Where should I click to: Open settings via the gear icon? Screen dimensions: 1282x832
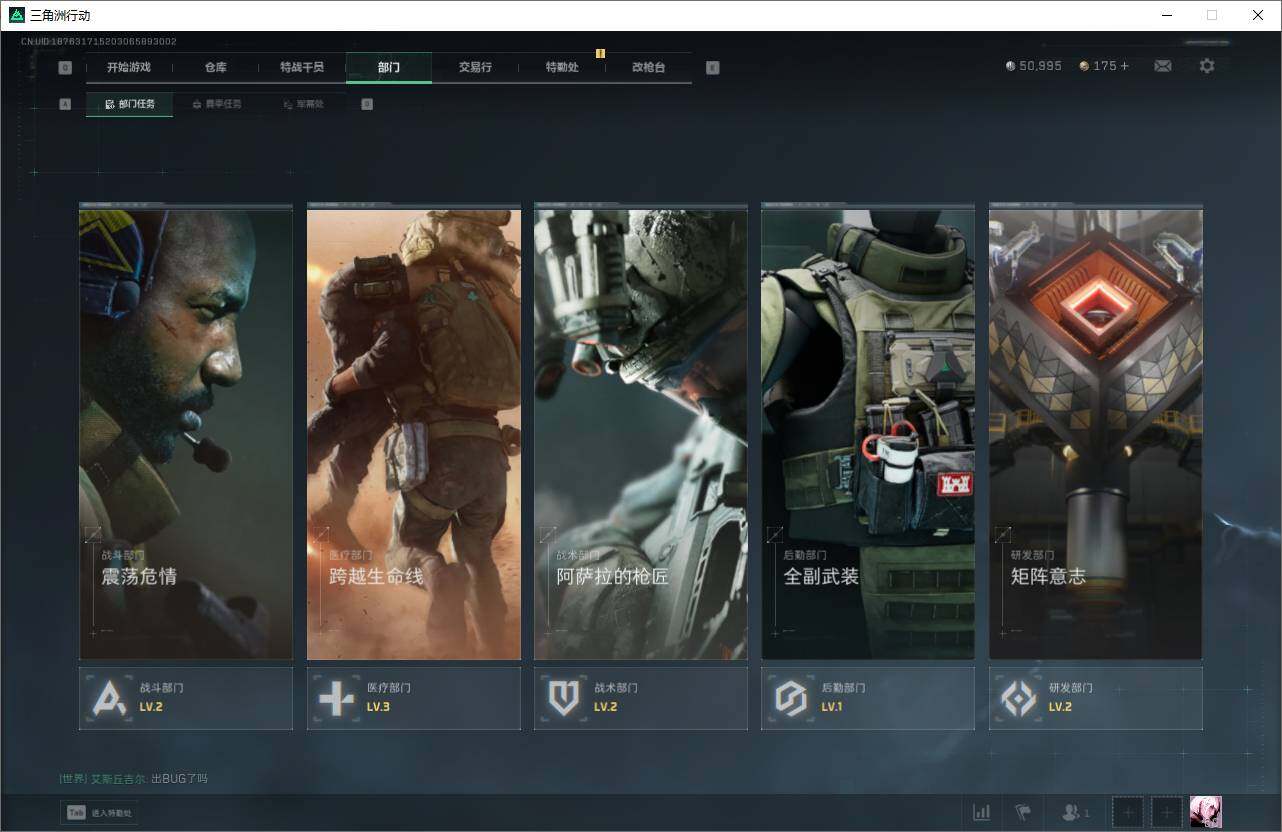pyautogui.click(x=1207, y=66)
